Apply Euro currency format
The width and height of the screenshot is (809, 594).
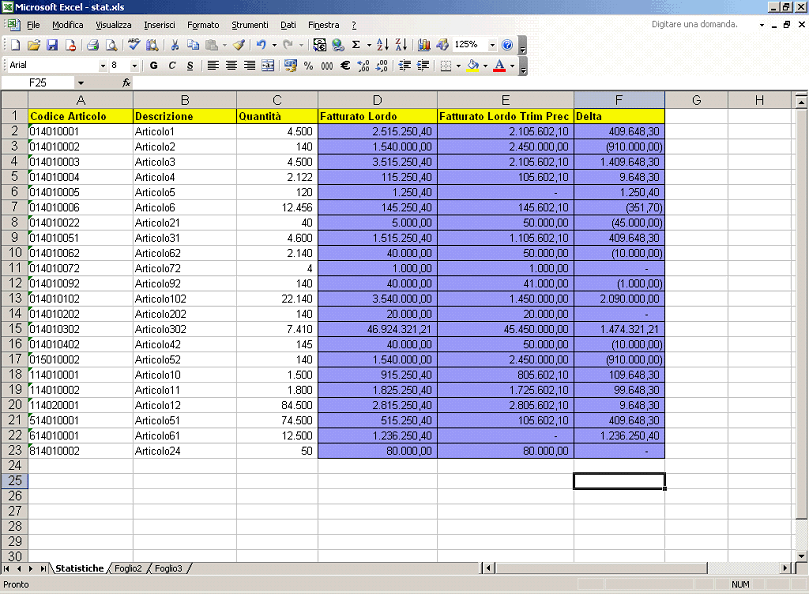[345, 66]
